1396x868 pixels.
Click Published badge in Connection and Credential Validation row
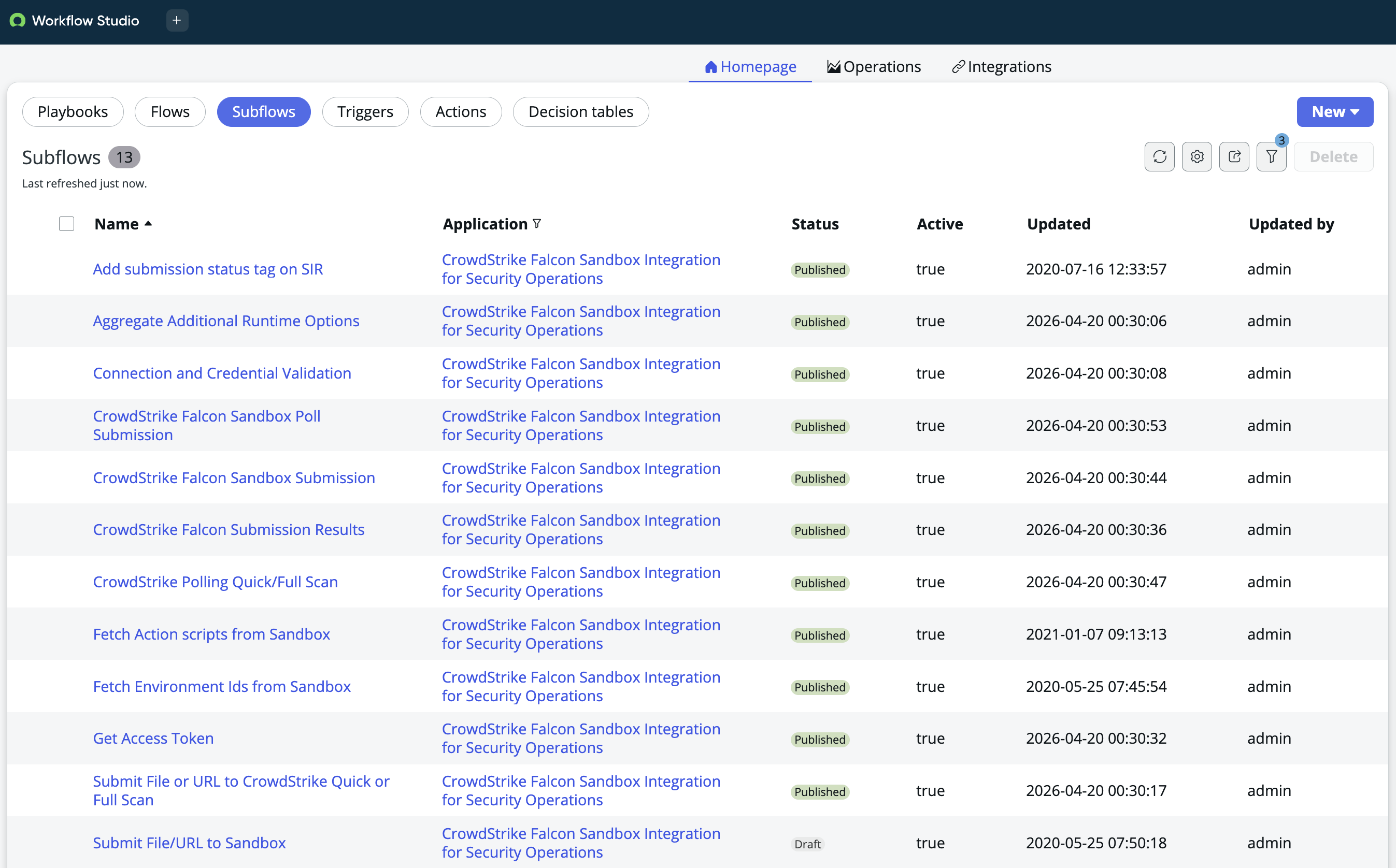(820, 374)
